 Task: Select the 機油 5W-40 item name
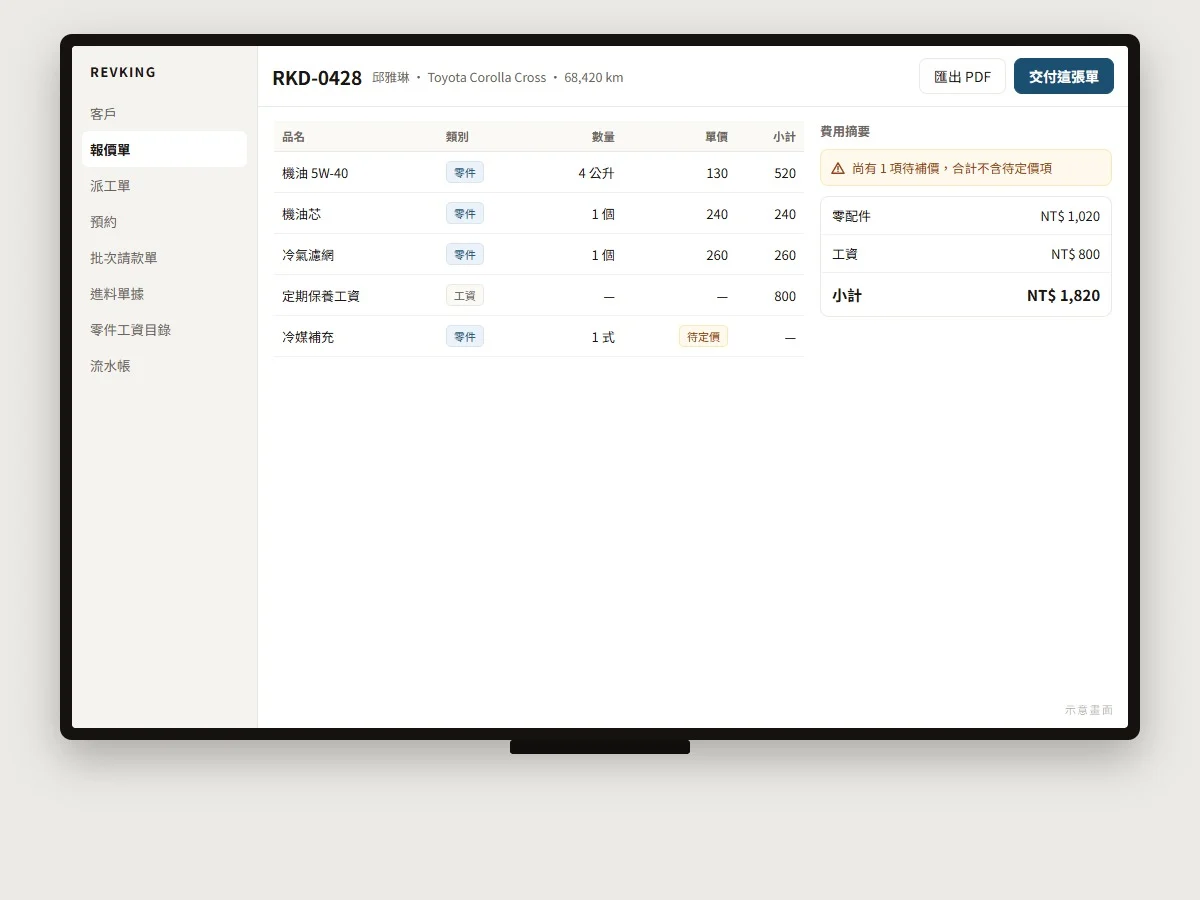pyautogui.click(x=315, y=173)
